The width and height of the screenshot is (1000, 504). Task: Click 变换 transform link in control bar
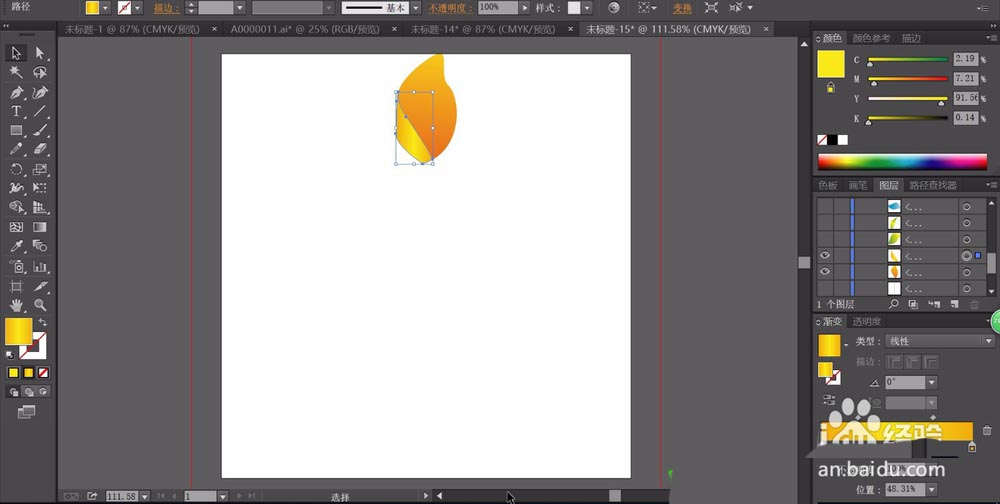(x=682, y=8)
